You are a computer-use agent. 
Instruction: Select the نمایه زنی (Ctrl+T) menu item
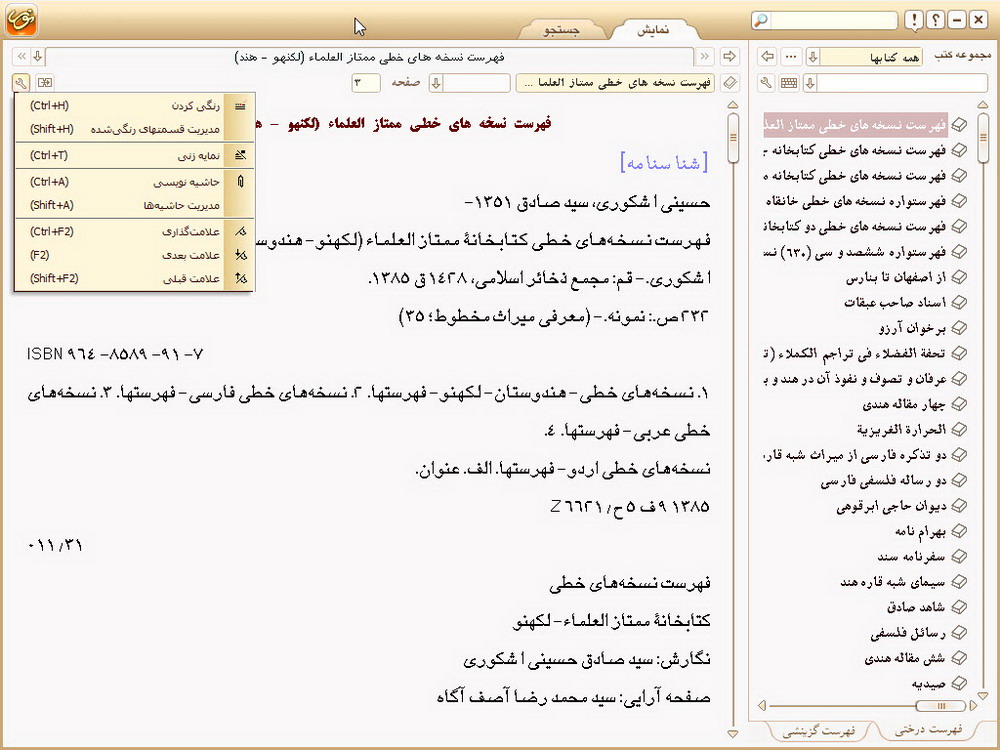tap(135, 155)
